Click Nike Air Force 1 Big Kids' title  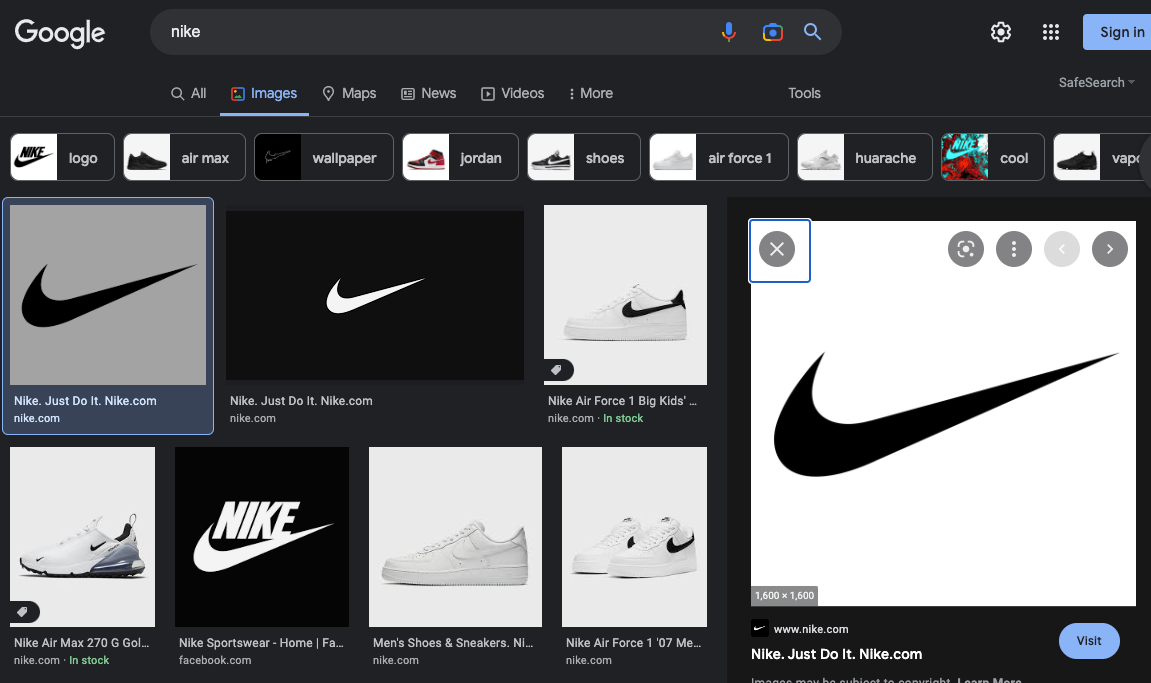click(622, 401)
